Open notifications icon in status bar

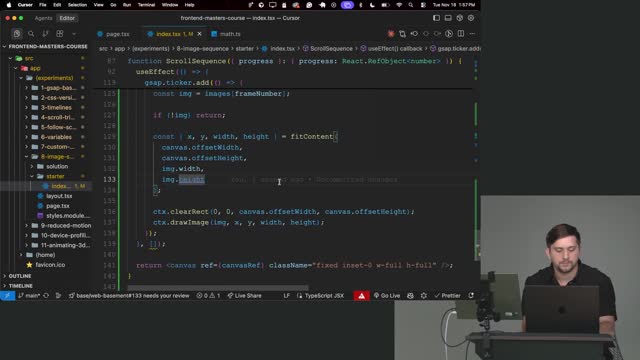[x=471, y=296]
